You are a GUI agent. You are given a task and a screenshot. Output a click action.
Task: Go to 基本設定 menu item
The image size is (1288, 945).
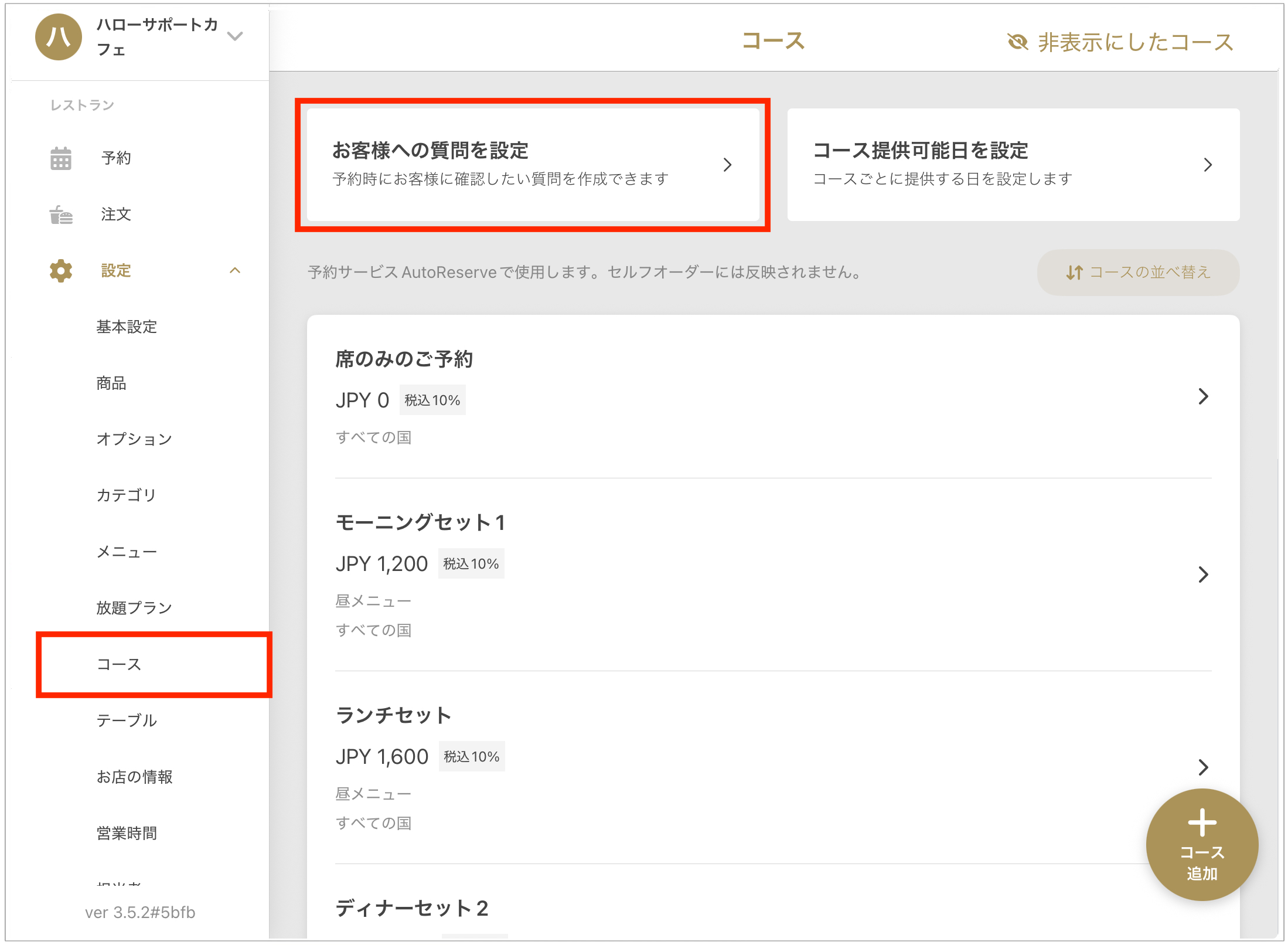pyautogui.click(x=127, y=327)
